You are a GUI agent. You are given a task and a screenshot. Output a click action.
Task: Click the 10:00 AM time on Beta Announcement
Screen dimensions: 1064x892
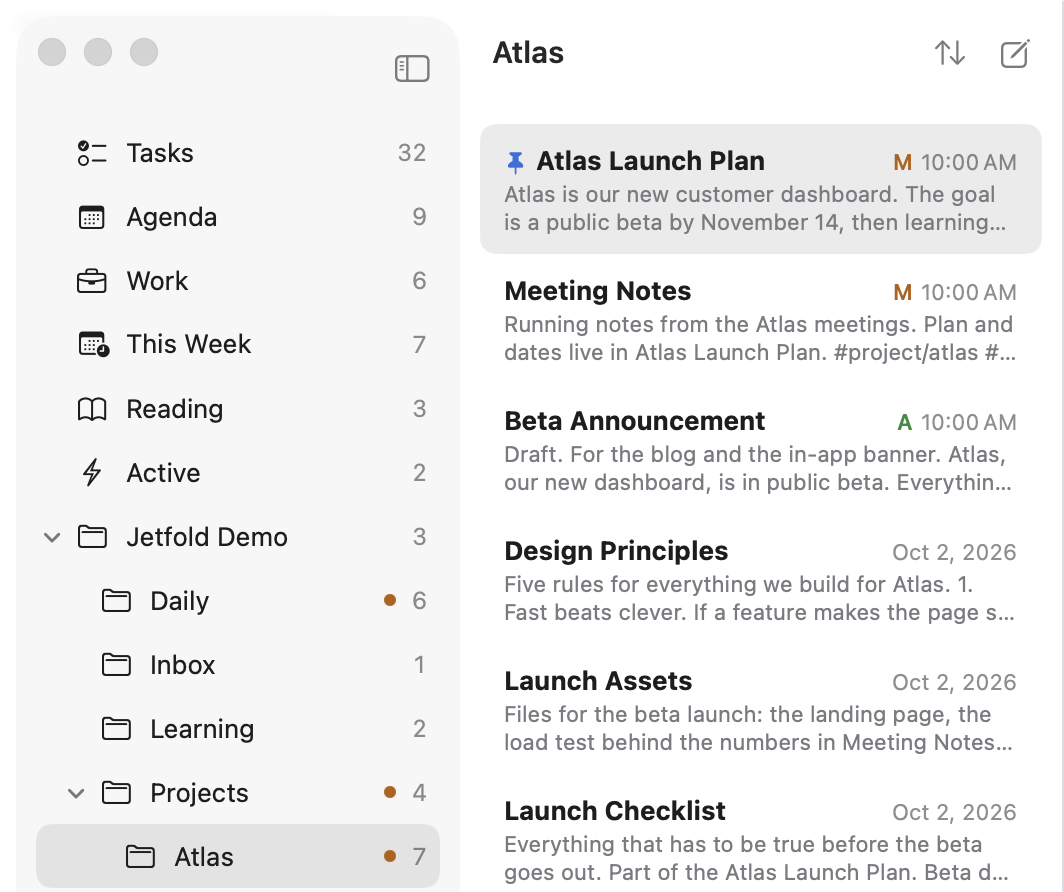968,423
